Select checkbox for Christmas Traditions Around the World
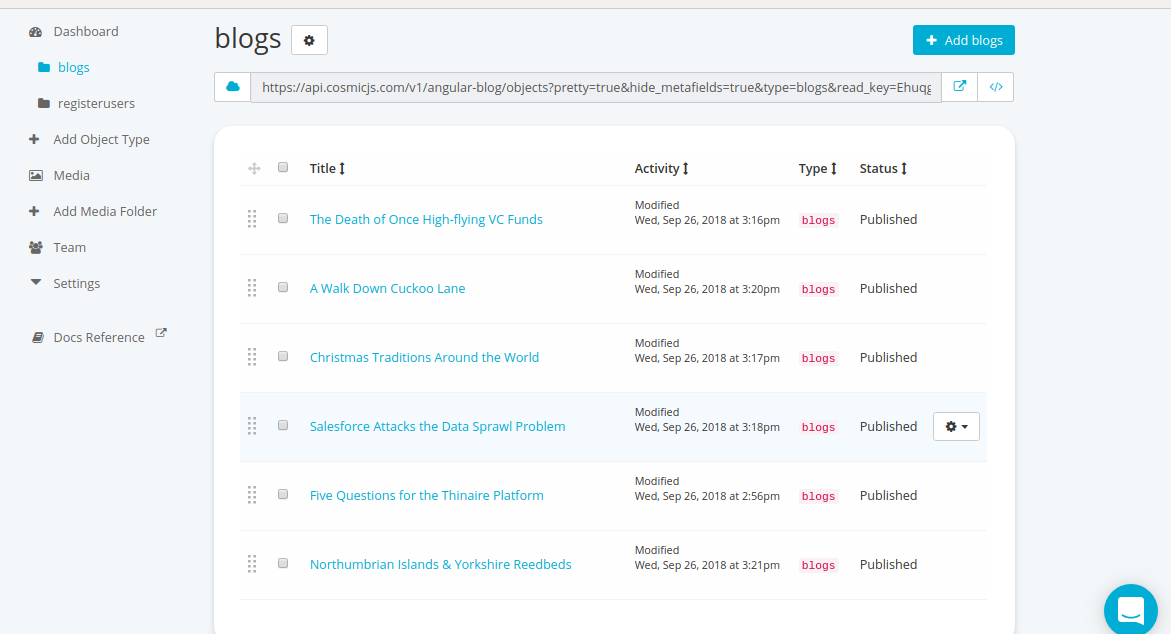The height and width of the screenshot is (634, 1171). (283, 356)
